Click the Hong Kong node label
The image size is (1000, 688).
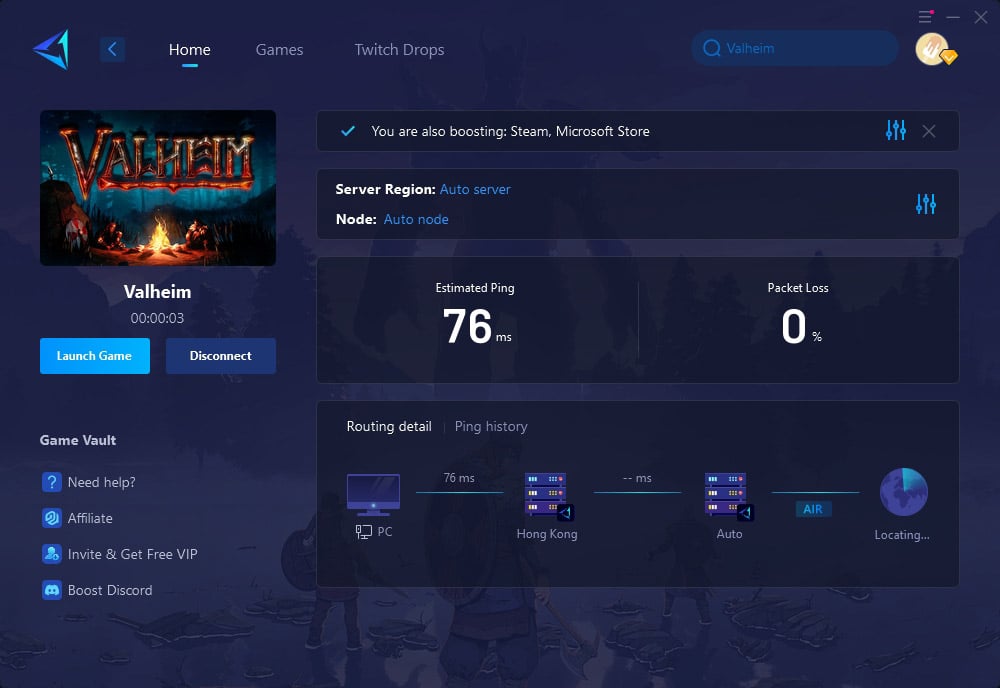[547, 534]
